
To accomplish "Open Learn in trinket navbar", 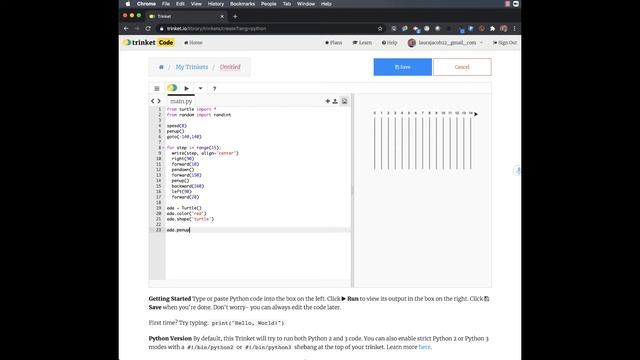I will point(362,42).
